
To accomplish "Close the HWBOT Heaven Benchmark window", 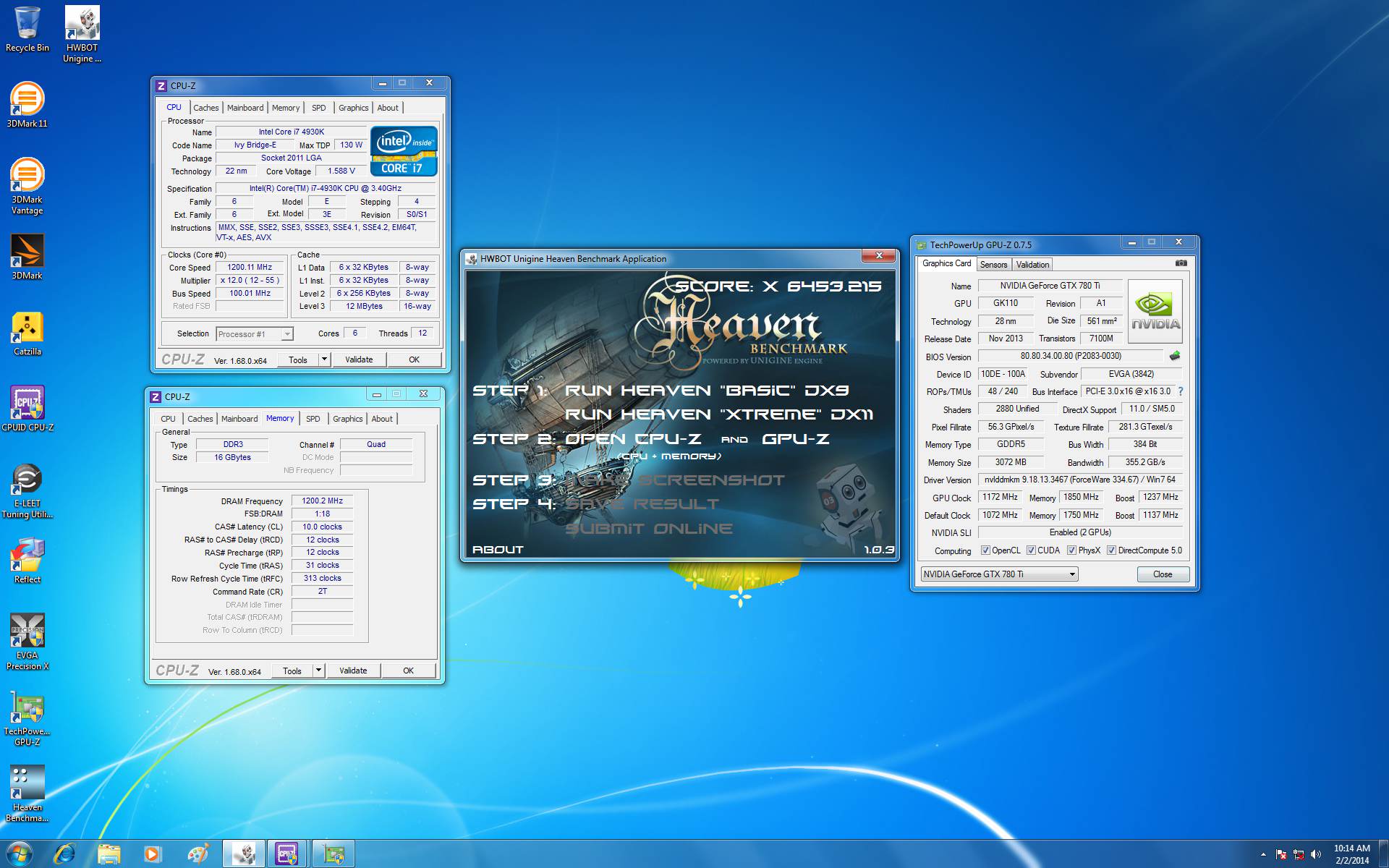I will click(880, 256).
